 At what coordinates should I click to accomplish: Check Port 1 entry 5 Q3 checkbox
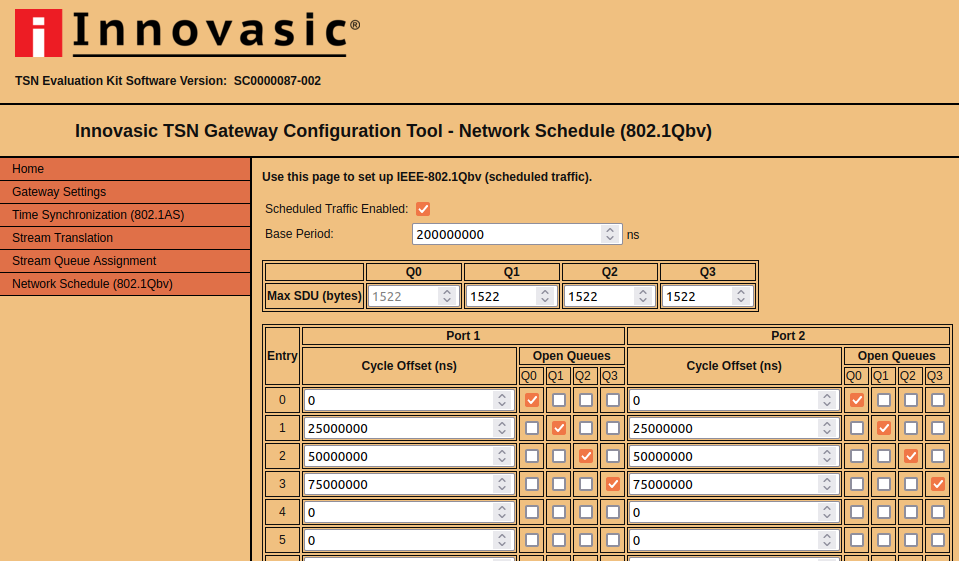[612, 540]
